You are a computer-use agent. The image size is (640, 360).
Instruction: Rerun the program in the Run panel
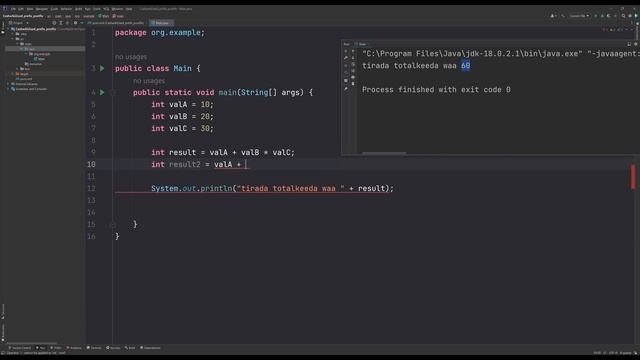[x=346, y=51]
